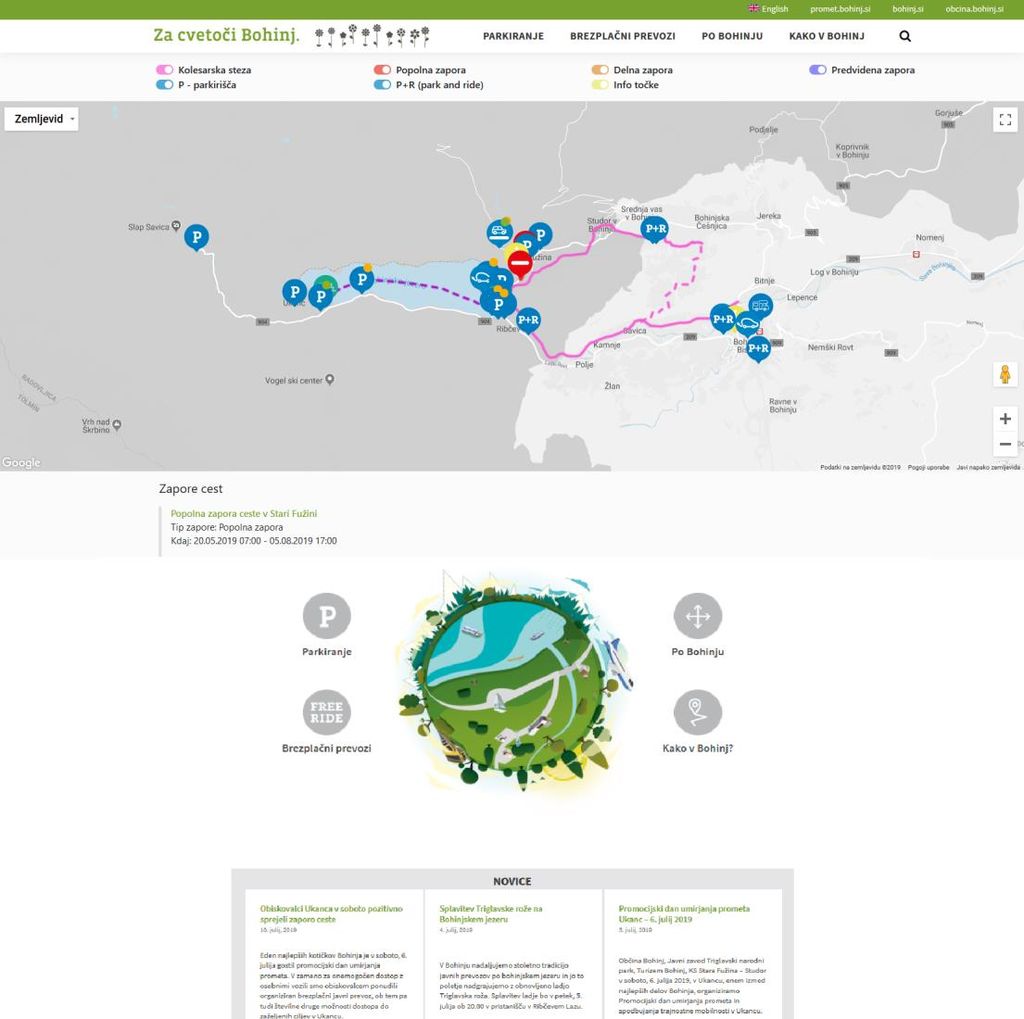Image resolution: width=1024 pixels, height=1019 pixels.
Task: Zoom out on the map
Action: click(x=1005, y=444)
